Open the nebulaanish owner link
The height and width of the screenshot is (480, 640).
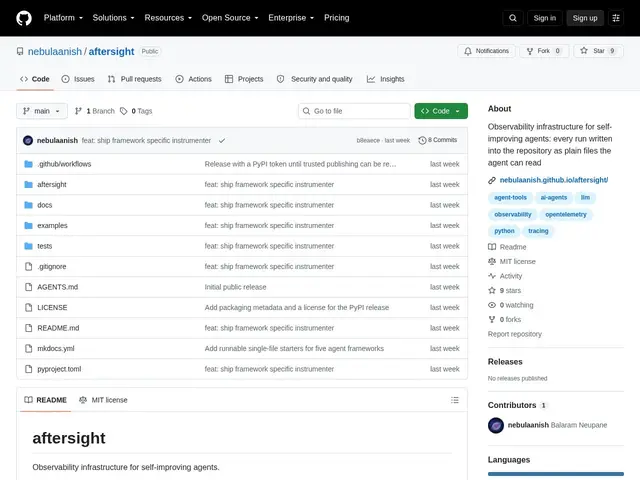click(x=55, y=51)
